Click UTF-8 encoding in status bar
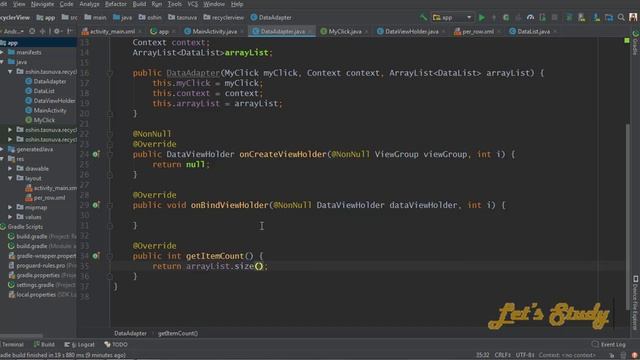Viewport: 640px width, 360px height. [525, 355]
